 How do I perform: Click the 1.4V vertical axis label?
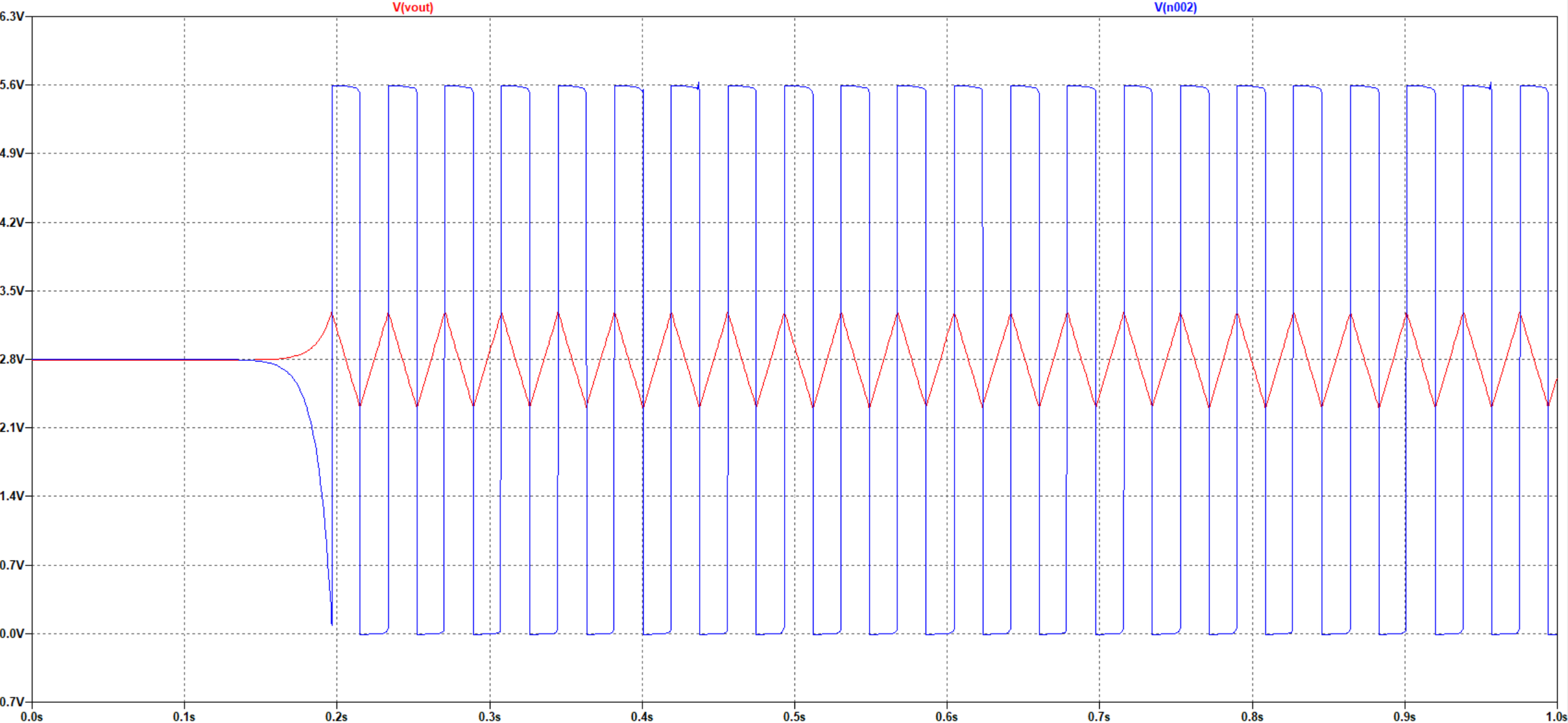[x=12, y=496]
